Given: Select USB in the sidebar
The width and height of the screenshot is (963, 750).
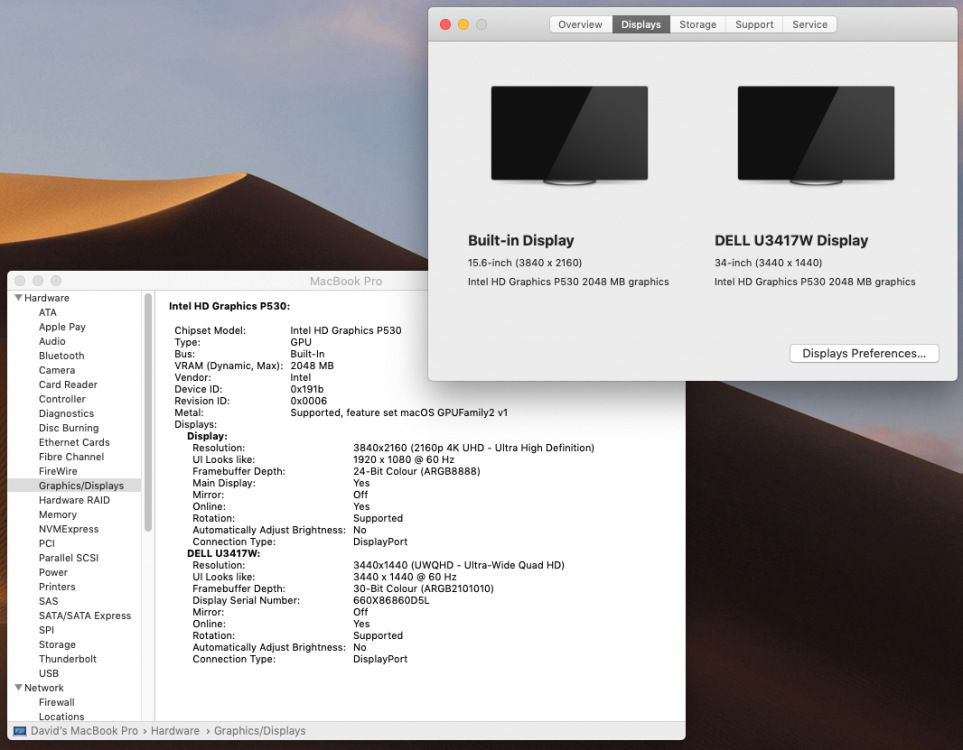Looking at the screenshot, I should tap(49, 673).
